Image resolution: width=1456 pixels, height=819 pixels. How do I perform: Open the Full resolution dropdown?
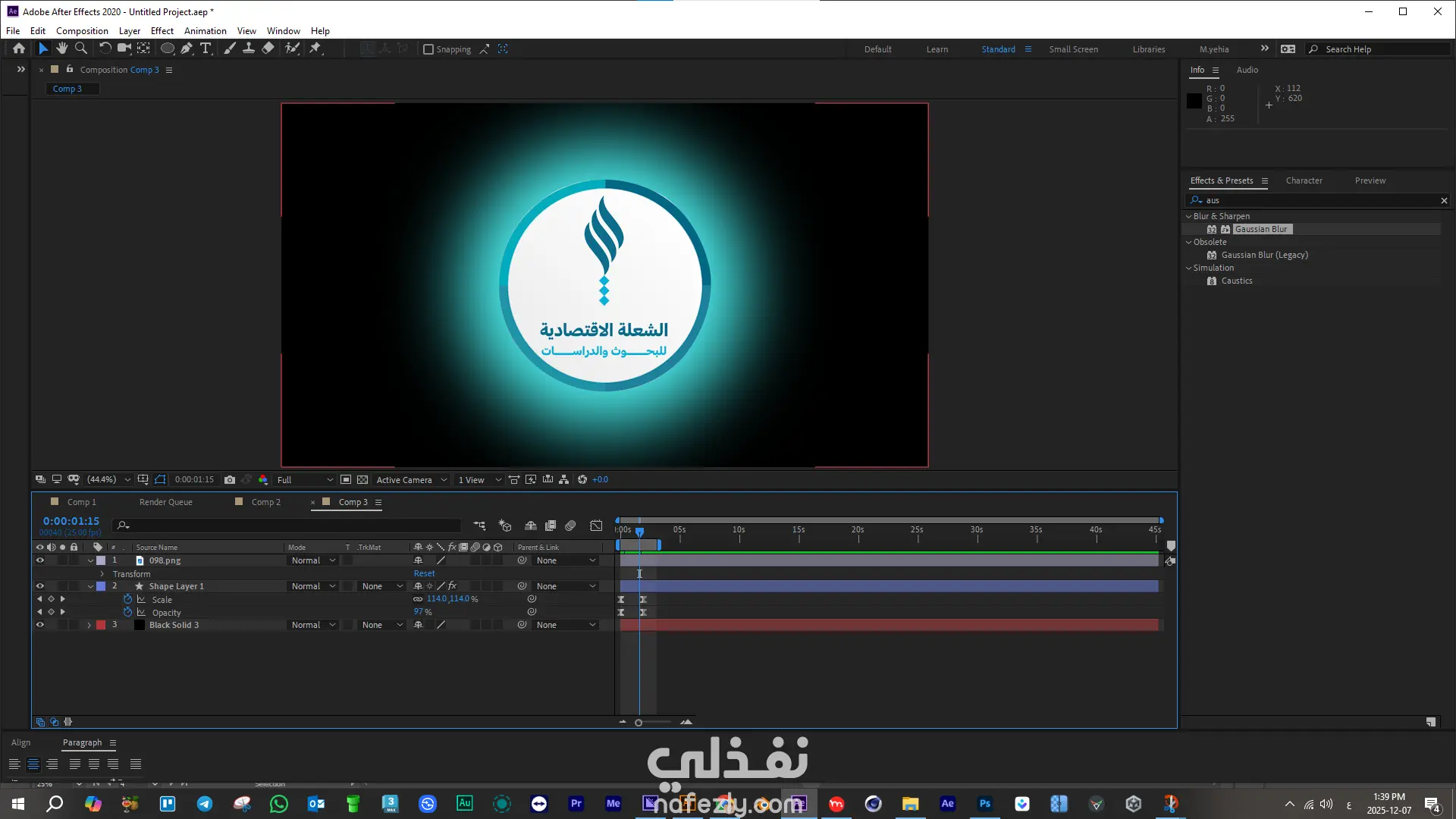(x=305, y=480)
